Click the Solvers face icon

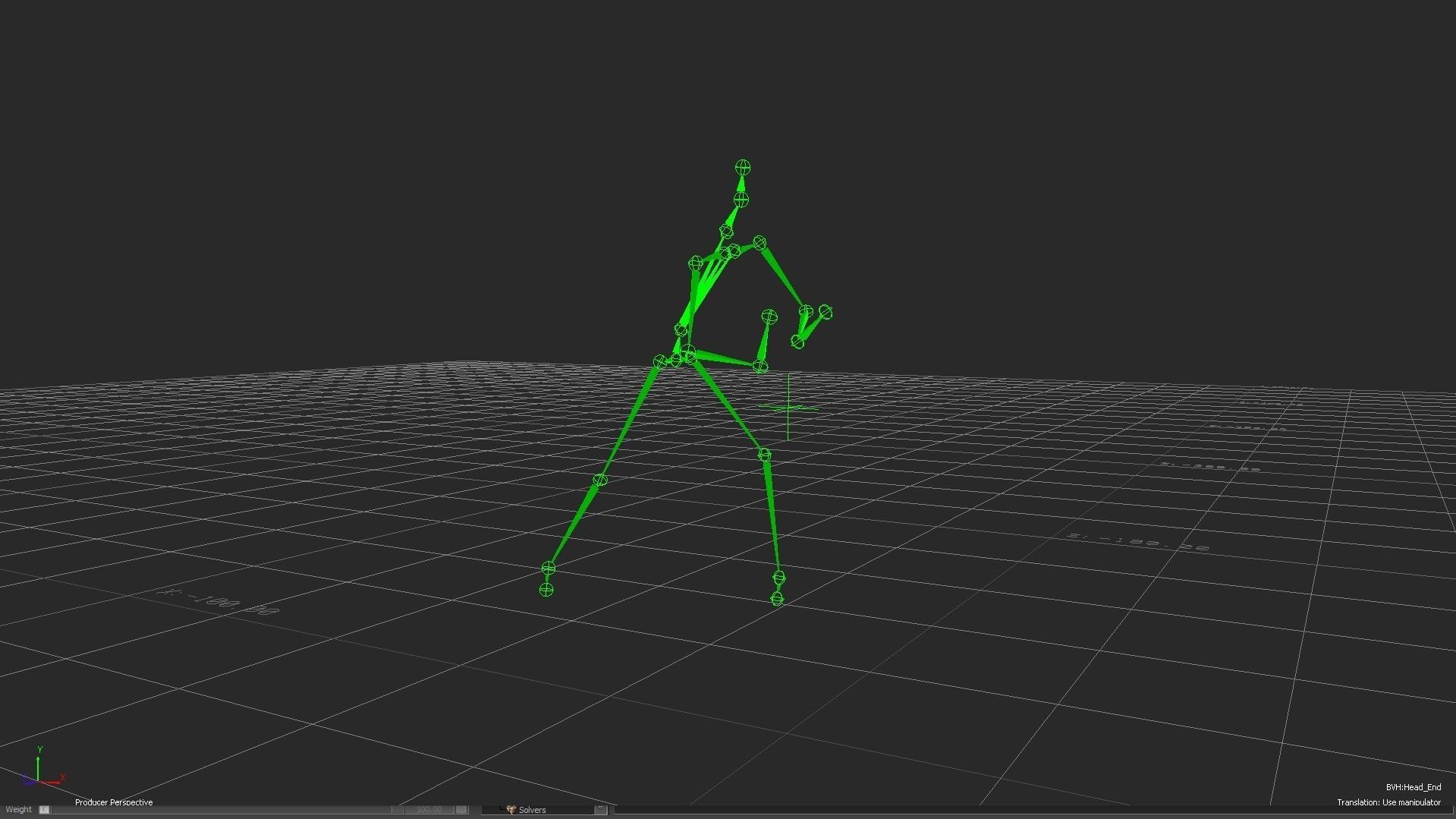point(511,810)
